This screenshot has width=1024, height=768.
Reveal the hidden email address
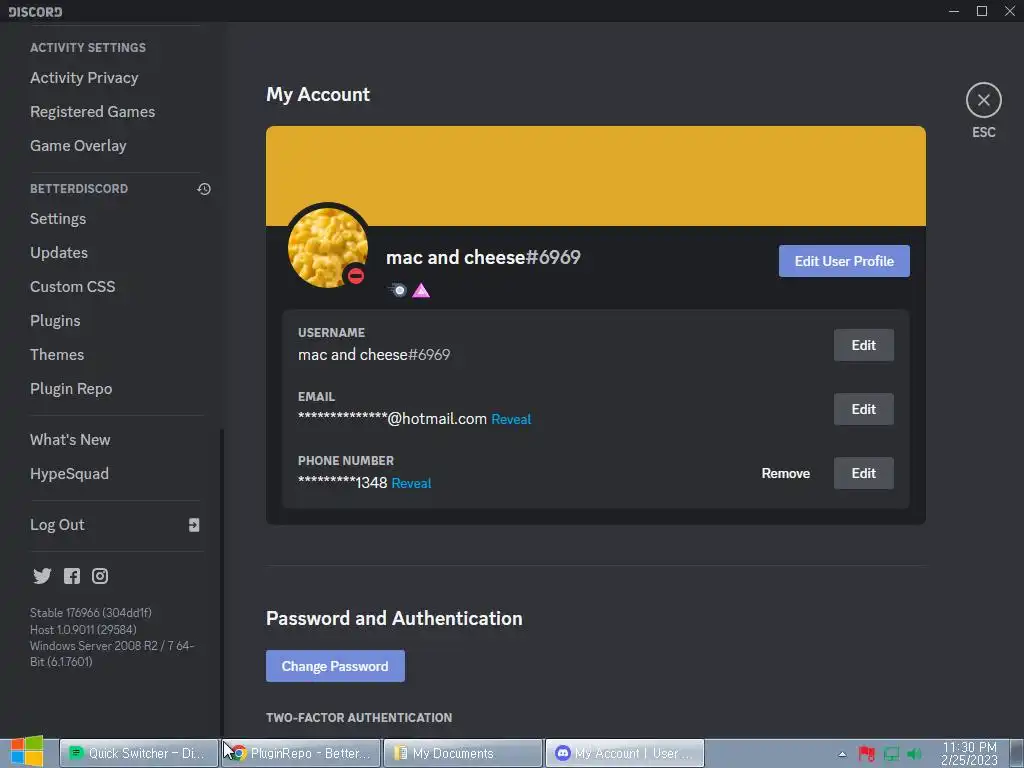pyautogui.click(x=511, y=419)
